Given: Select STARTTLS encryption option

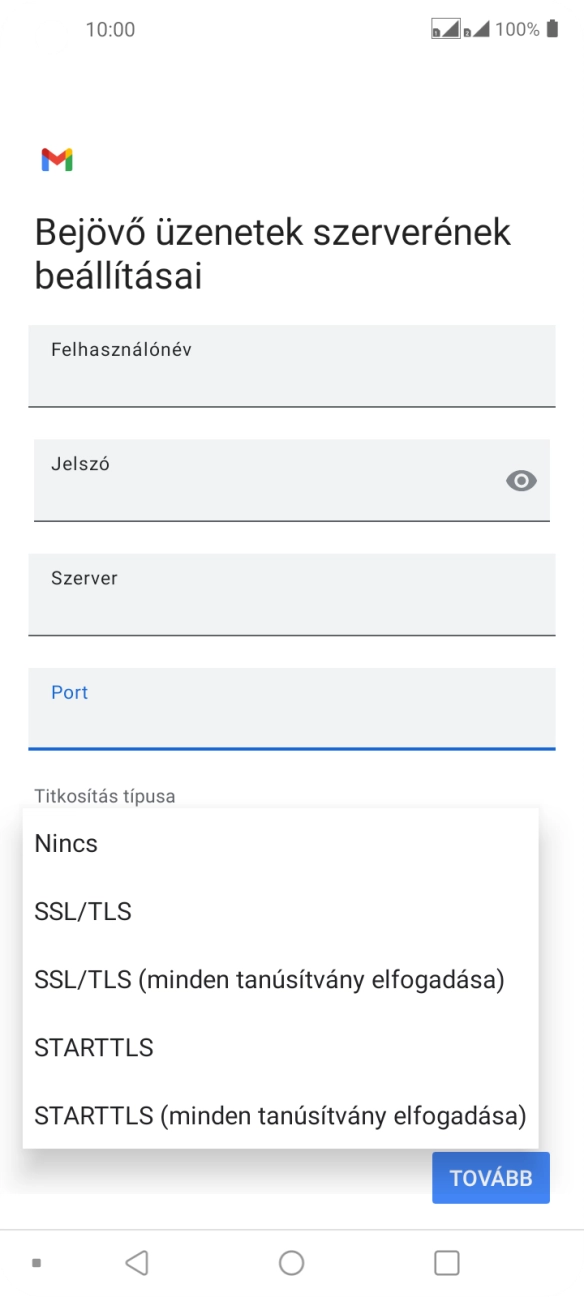Looking at the screenshot, I should pyautogui.click(x=95, y=1047).
